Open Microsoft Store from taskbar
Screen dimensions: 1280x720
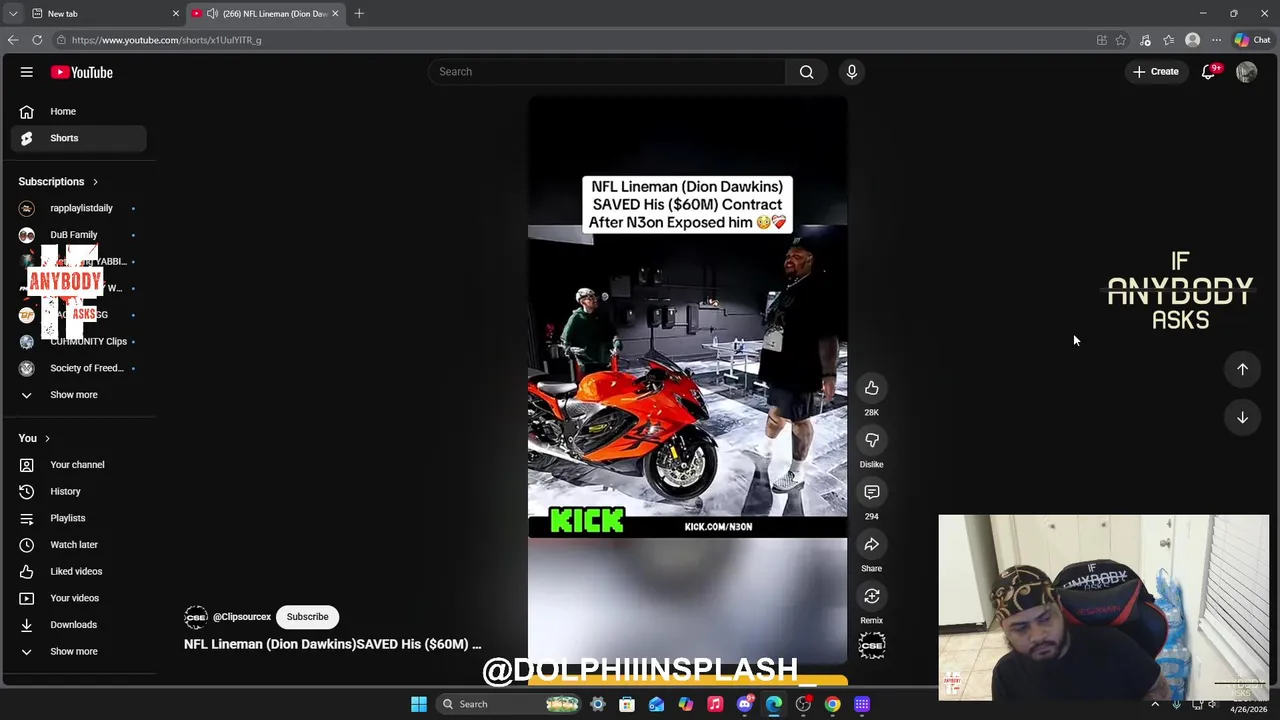click(627, 704)
